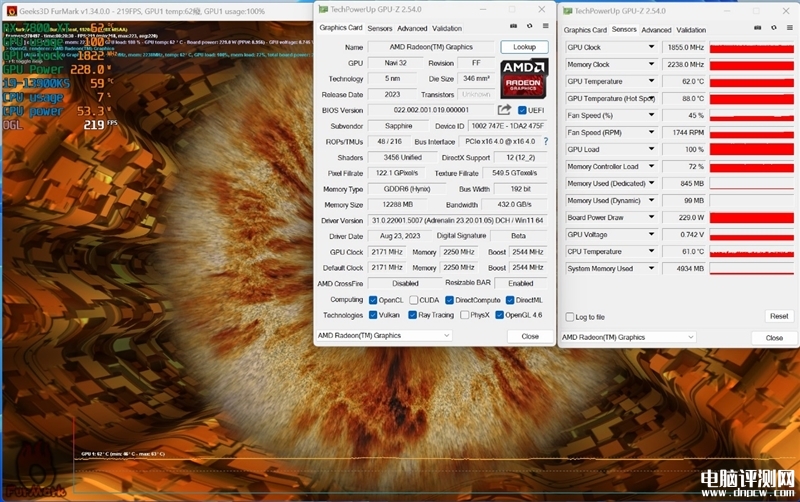Click the GPU Name field
This screenshot has width=800, height=502.
[x=431, y=47]
